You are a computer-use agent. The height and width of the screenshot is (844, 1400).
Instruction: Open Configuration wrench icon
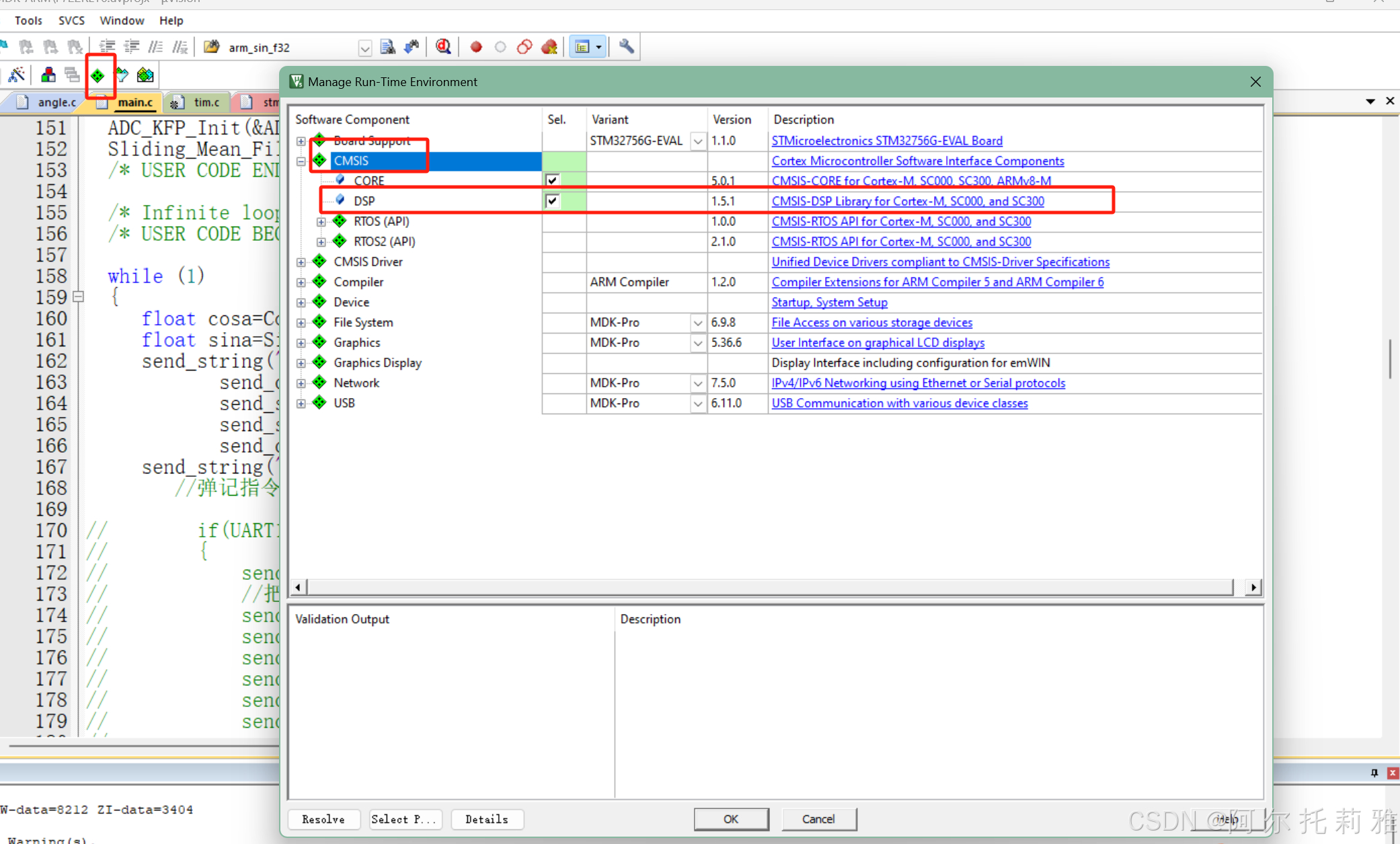click(626, 46)
